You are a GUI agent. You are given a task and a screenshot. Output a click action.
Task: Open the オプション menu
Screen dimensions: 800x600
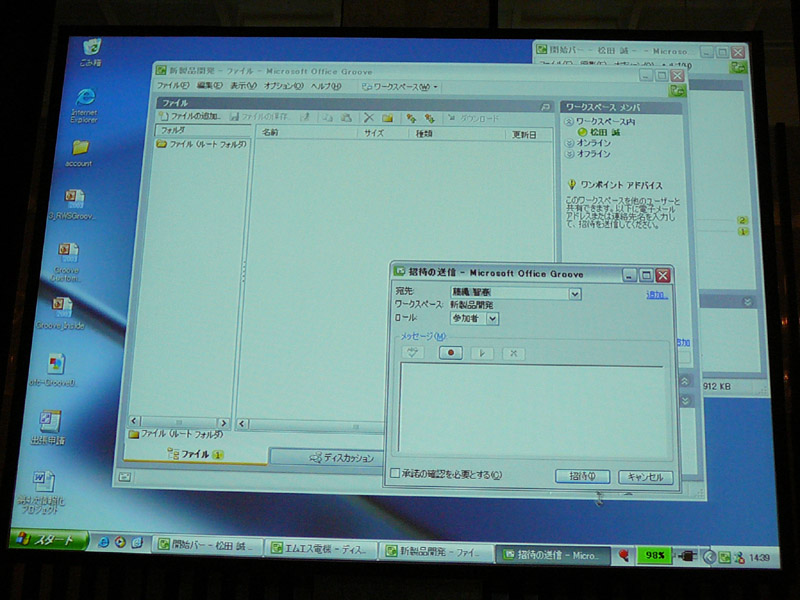284,86
